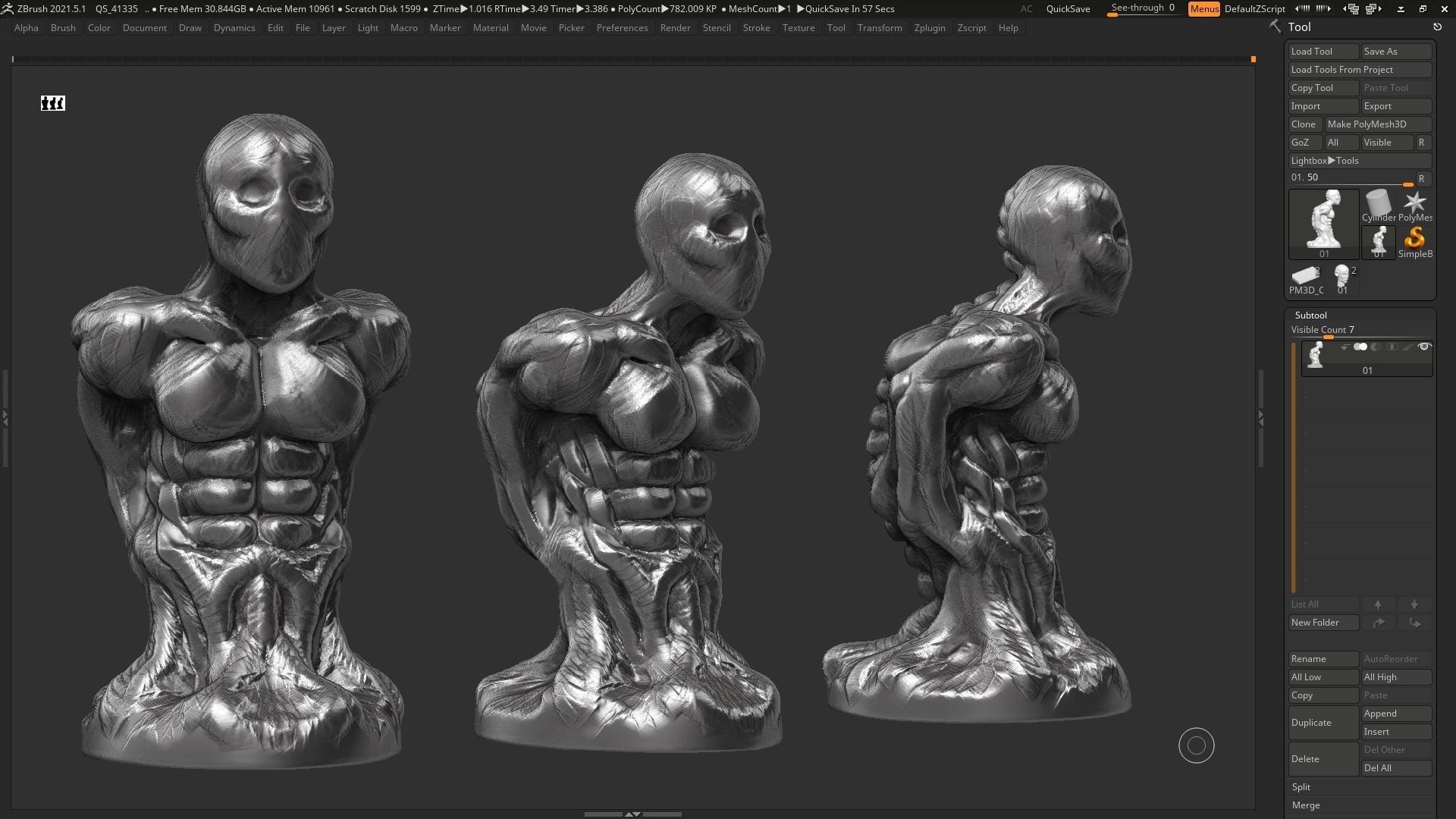Collapse the Subtool section header
The width and height of the screenshot is (1456, 819).
tap(1310, 315)
